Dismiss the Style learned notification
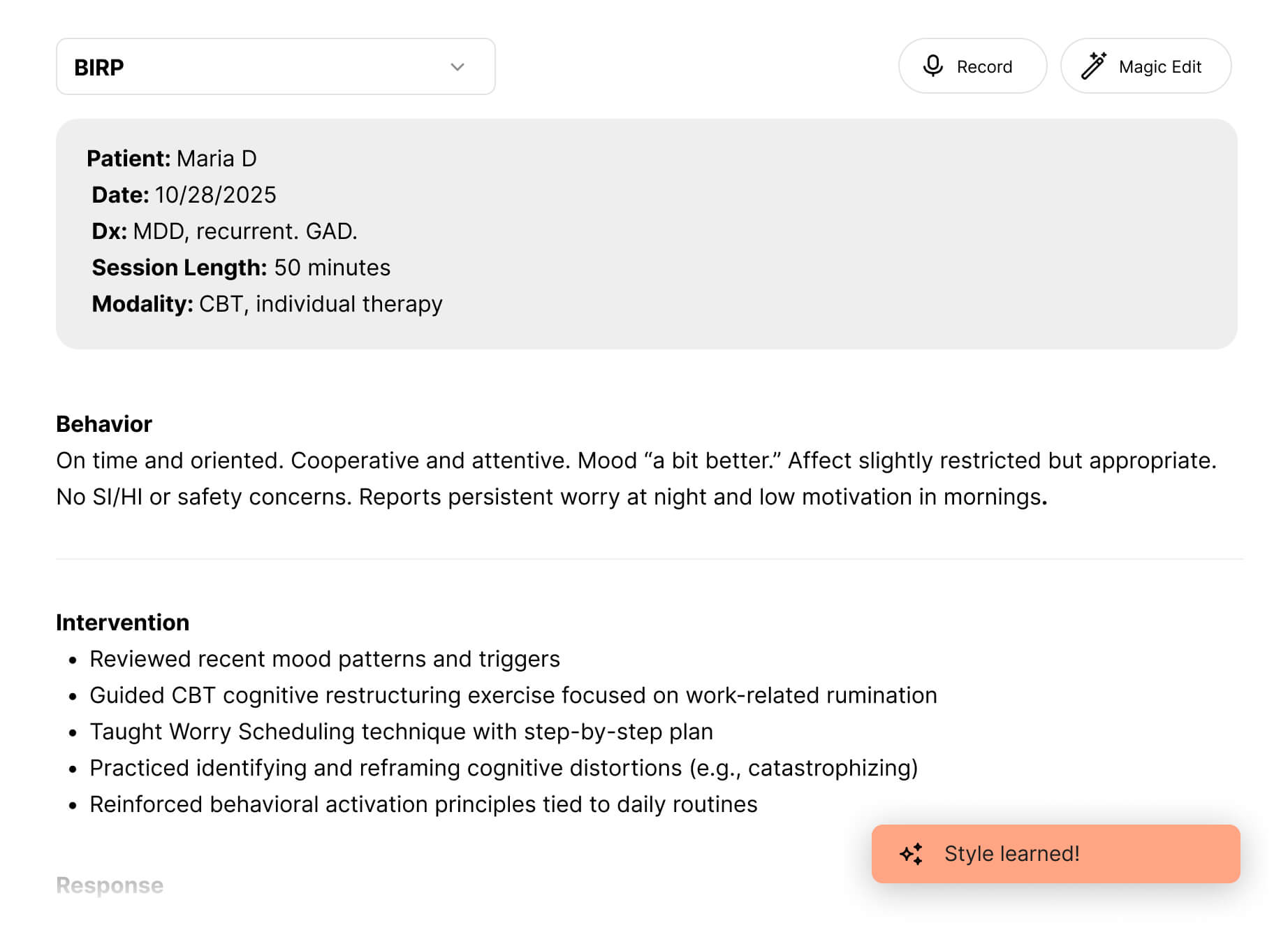 (x=1055, y=854)
